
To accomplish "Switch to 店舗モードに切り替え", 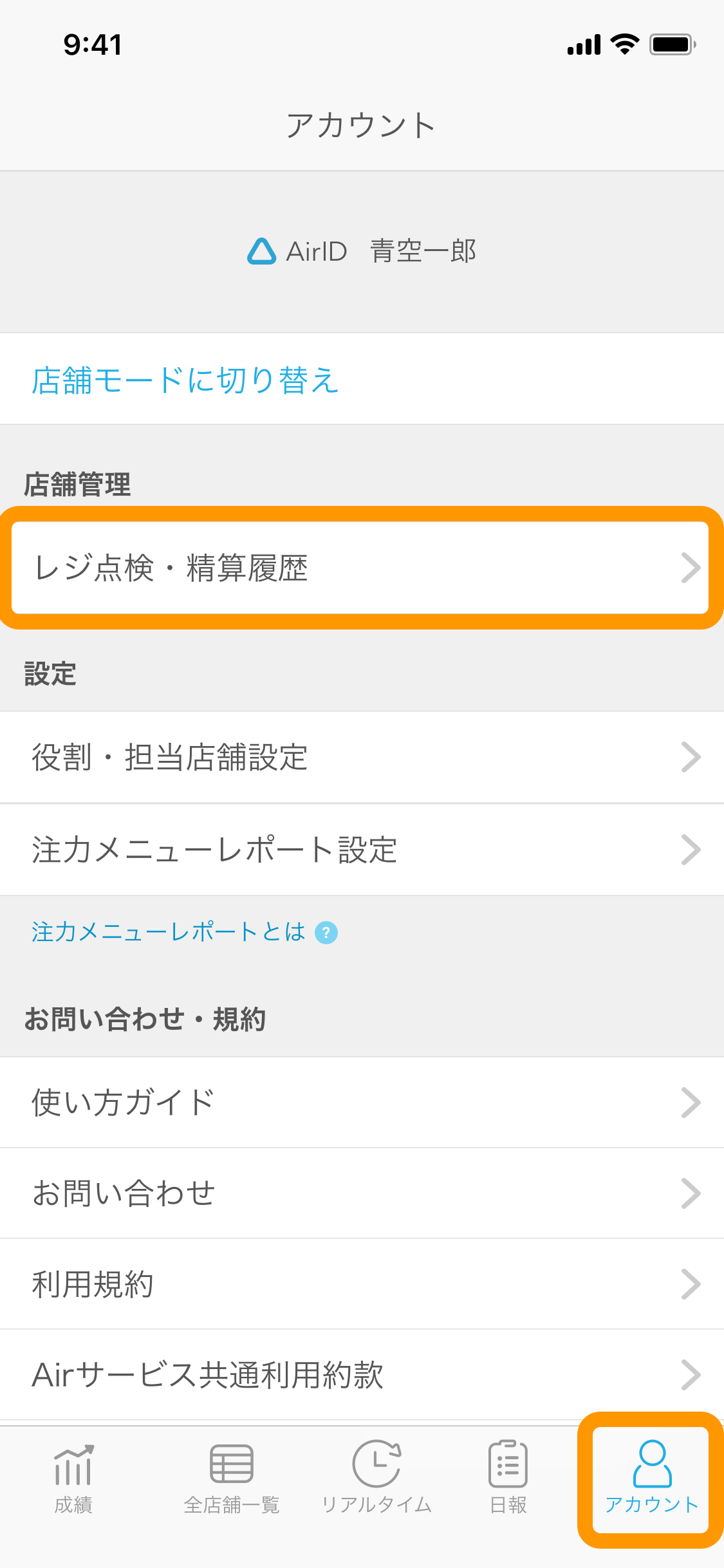I will pyautogui.click(x=185, y=380).
